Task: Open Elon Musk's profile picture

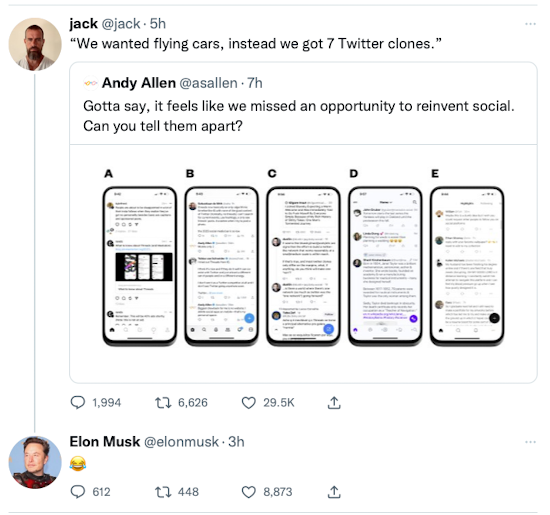Action: (x=35, y=462)
